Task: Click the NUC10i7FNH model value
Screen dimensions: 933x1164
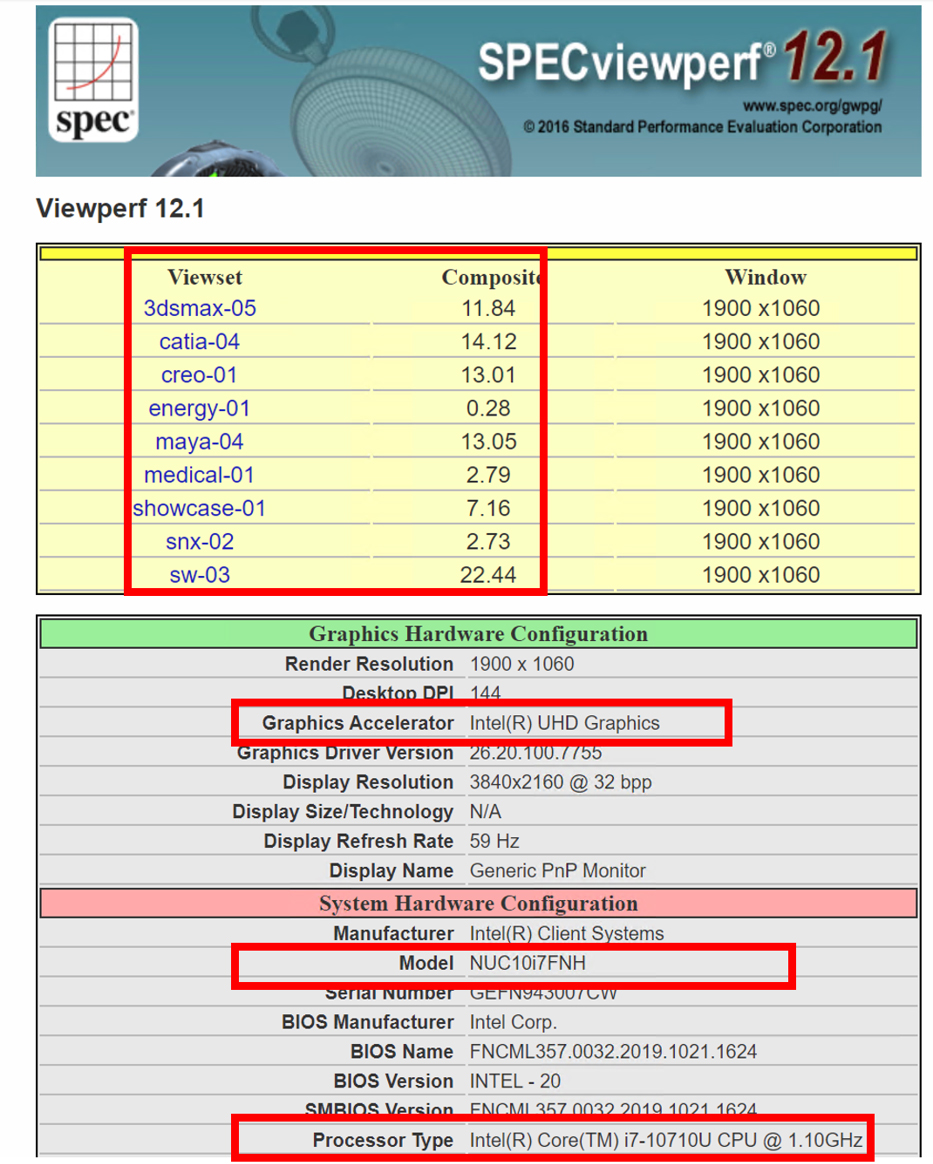Action: 527,963
